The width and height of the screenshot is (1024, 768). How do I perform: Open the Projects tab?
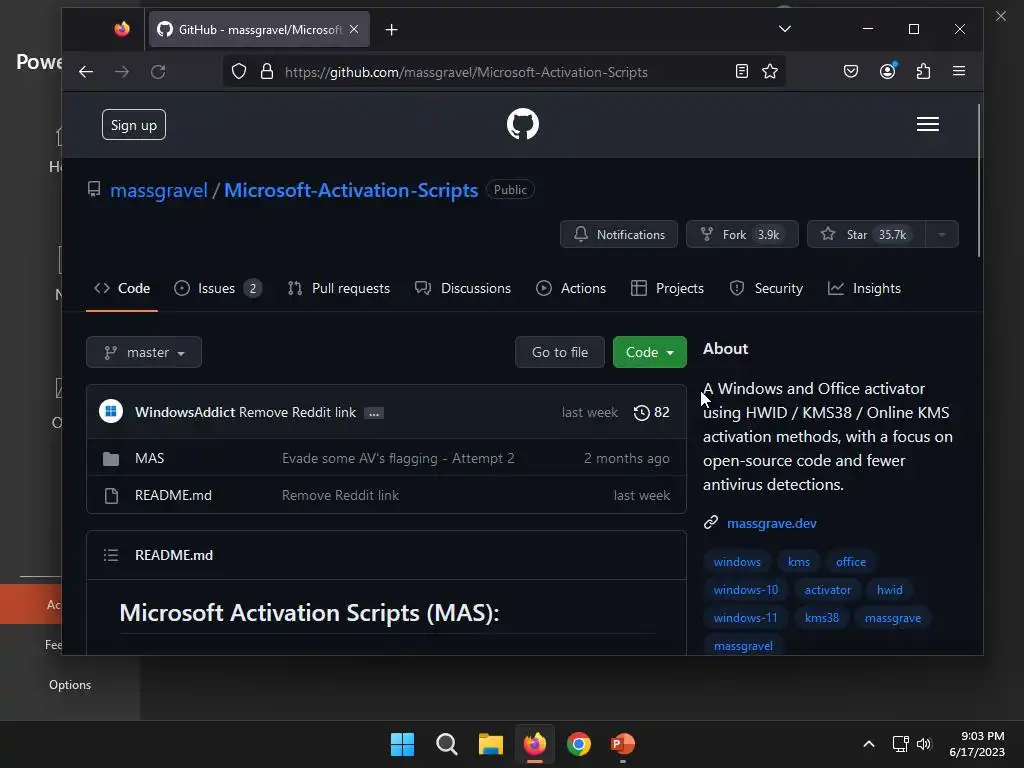click(x=667, y=288)
